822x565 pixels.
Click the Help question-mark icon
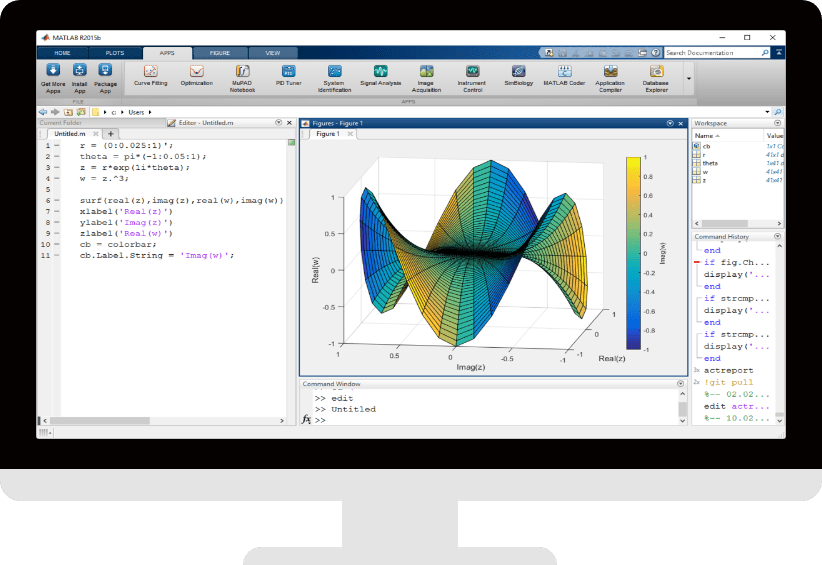[656, 53]
